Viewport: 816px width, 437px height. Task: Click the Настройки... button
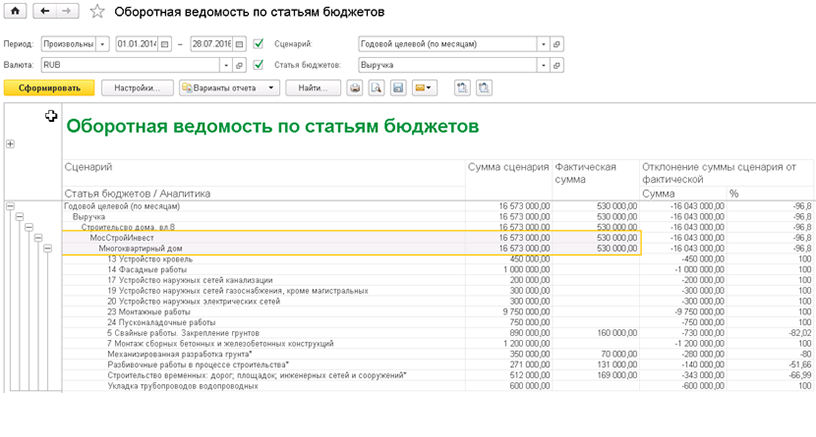coord(137,88)
